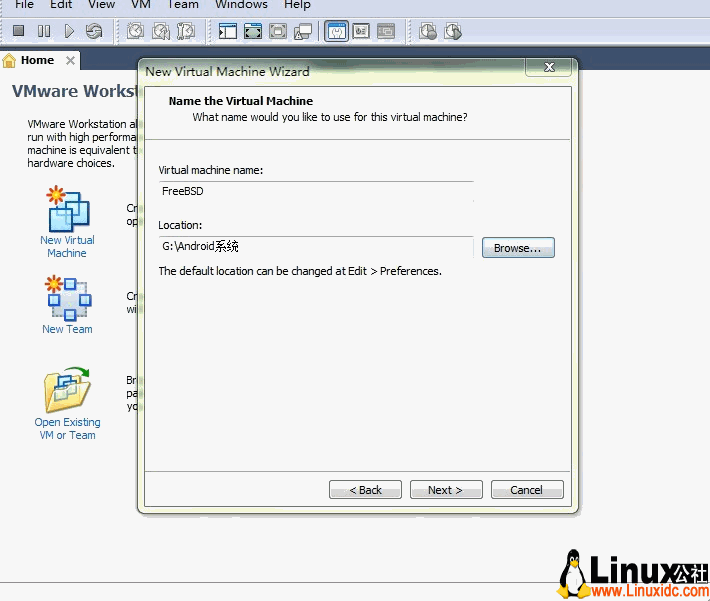The image size is (710, 601).
Task: Click the < Back button
Action: tap(365, 490)
